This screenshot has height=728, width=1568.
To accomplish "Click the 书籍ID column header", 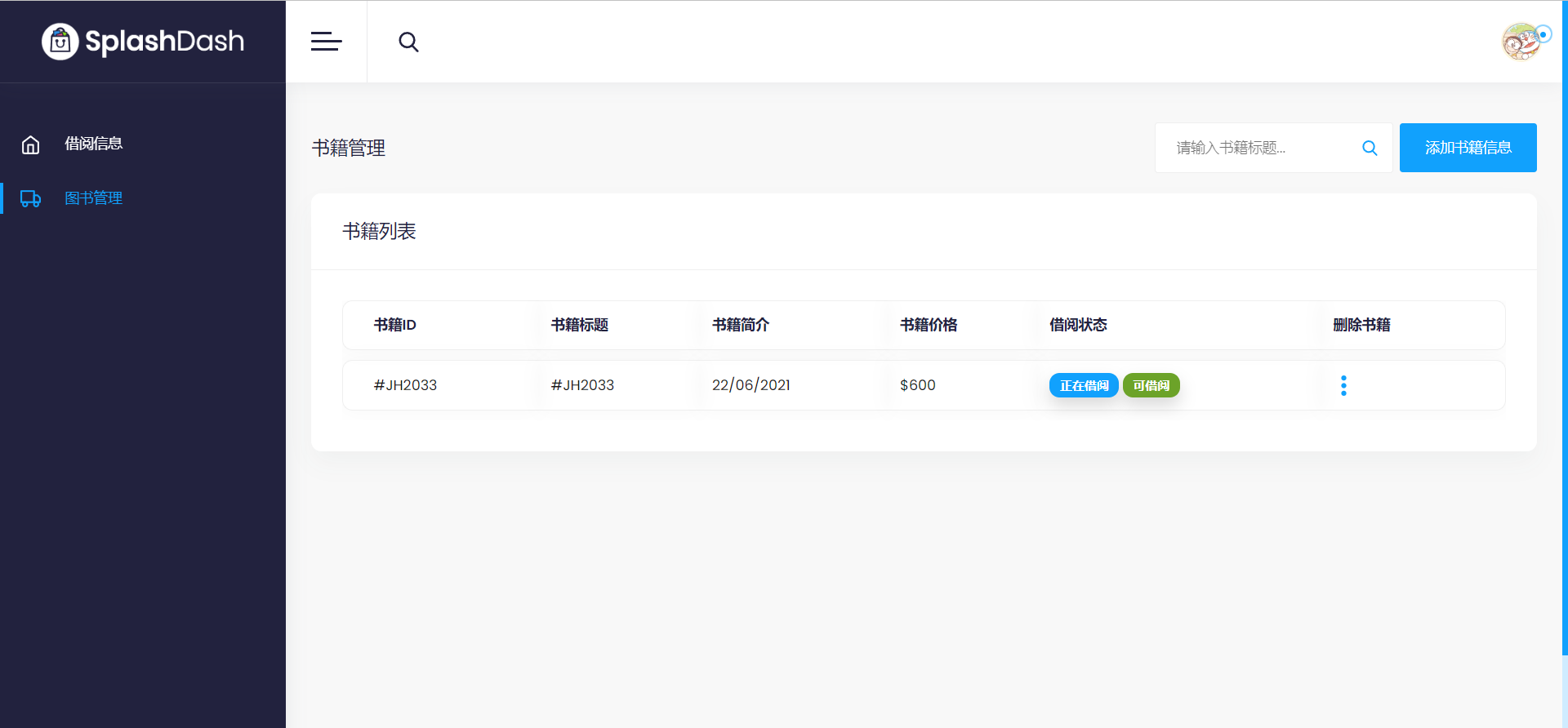I will pyautogui.click(x=395, y=325).
